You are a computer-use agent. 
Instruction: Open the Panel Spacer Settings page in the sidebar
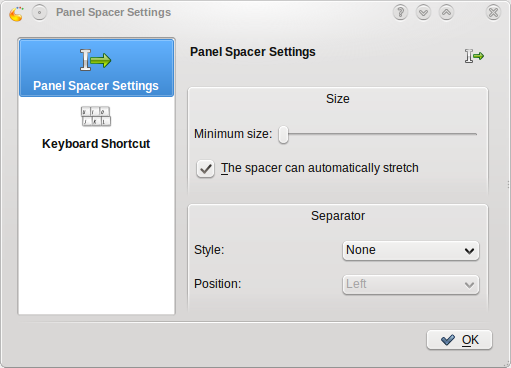pos(96,68)
